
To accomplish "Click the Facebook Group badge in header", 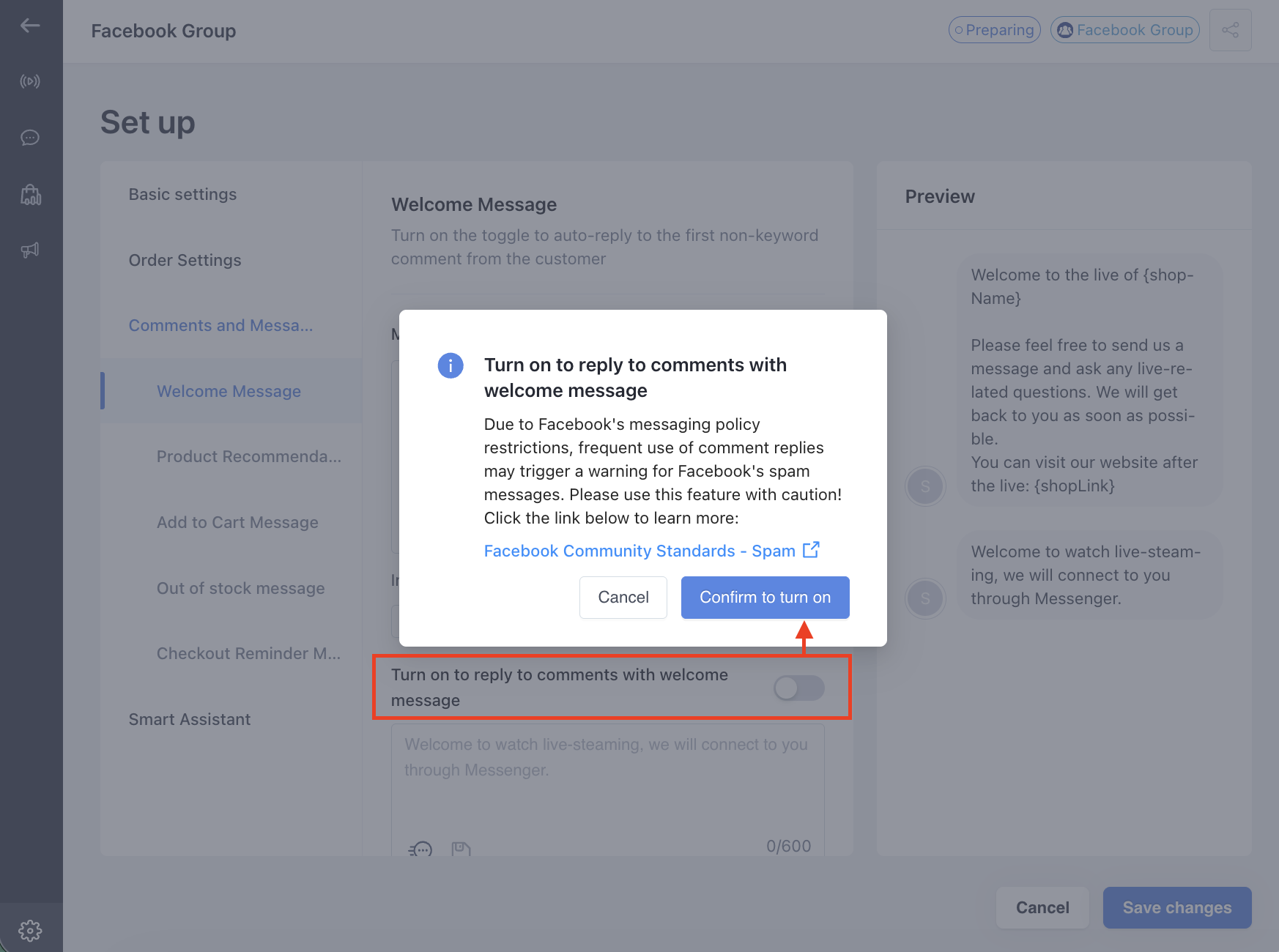I will (x=1125, y=30).
